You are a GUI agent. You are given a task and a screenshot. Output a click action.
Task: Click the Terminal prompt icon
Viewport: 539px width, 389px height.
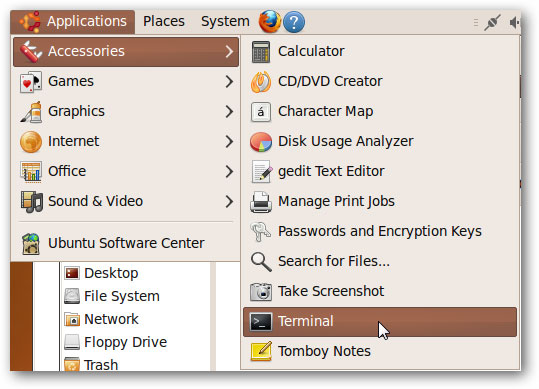(x=261, y=322)
